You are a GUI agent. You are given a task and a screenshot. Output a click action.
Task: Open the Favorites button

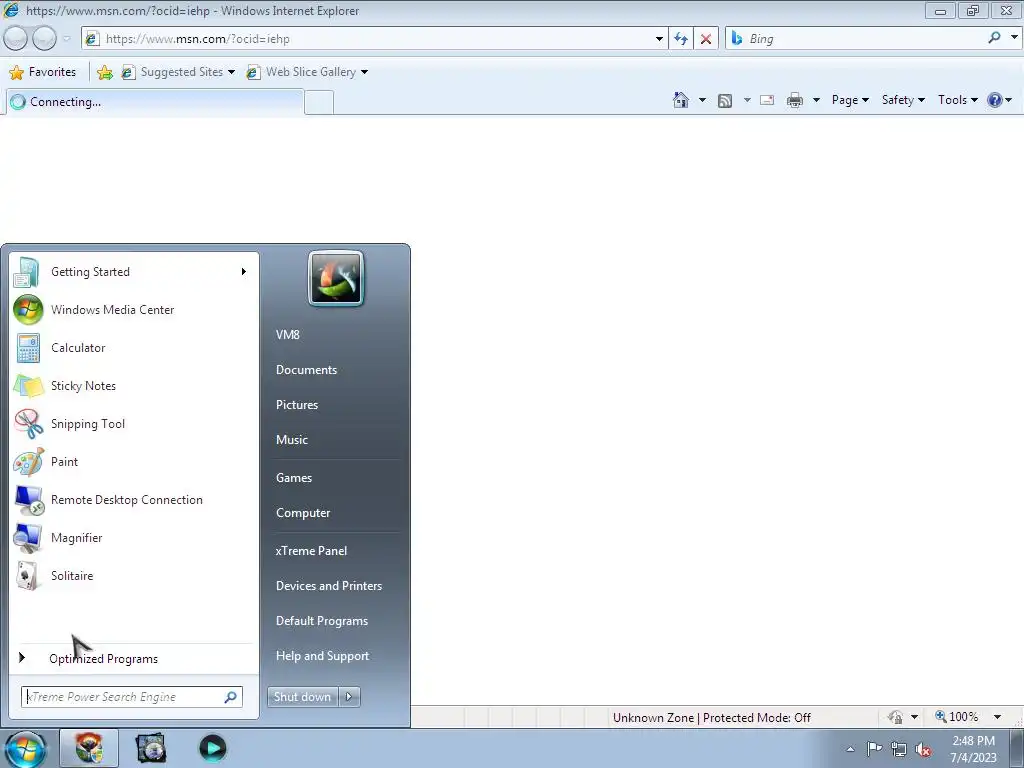click(43, 72)
